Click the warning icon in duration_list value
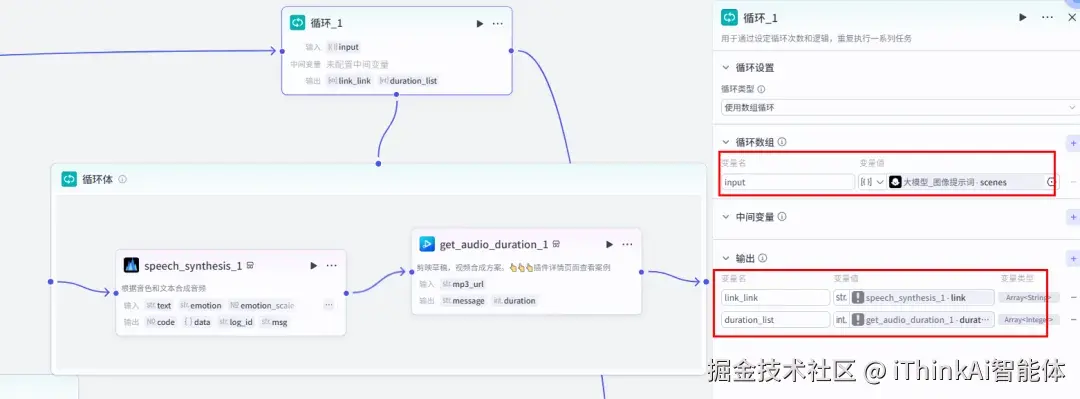 (858, 320)
